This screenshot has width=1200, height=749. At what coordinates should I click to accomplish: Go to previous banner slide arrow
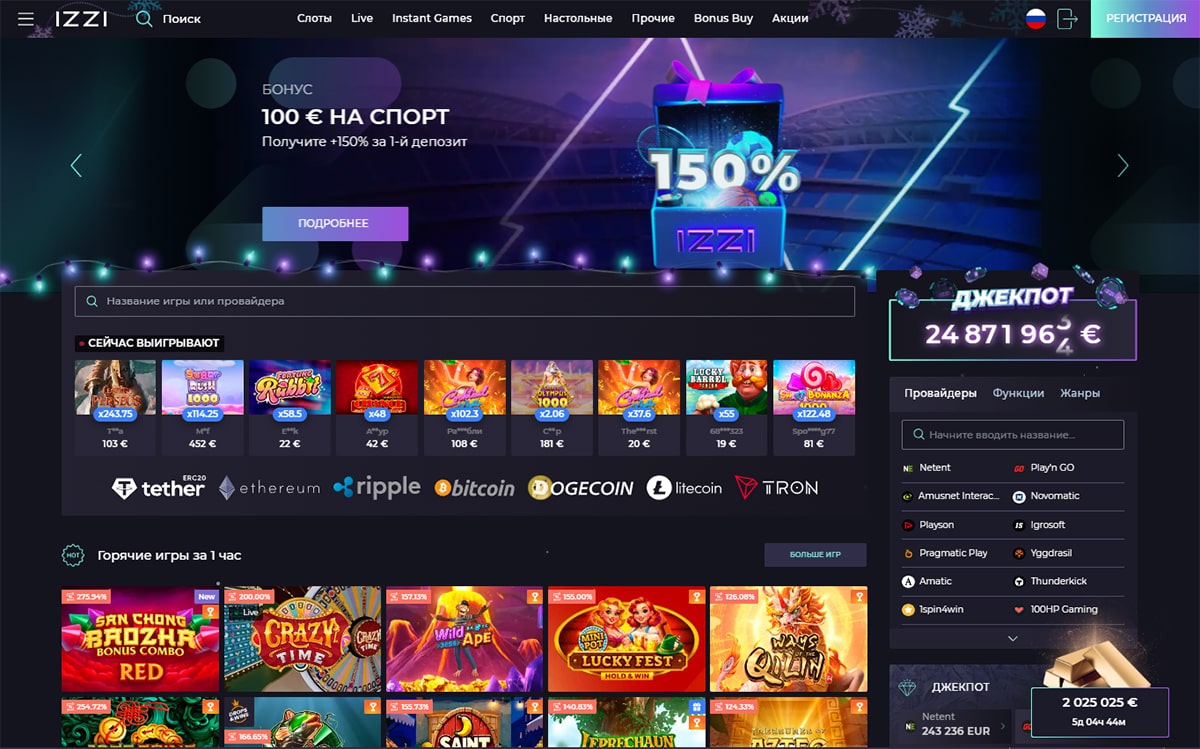pyautogui.click(x=76, y=165)
